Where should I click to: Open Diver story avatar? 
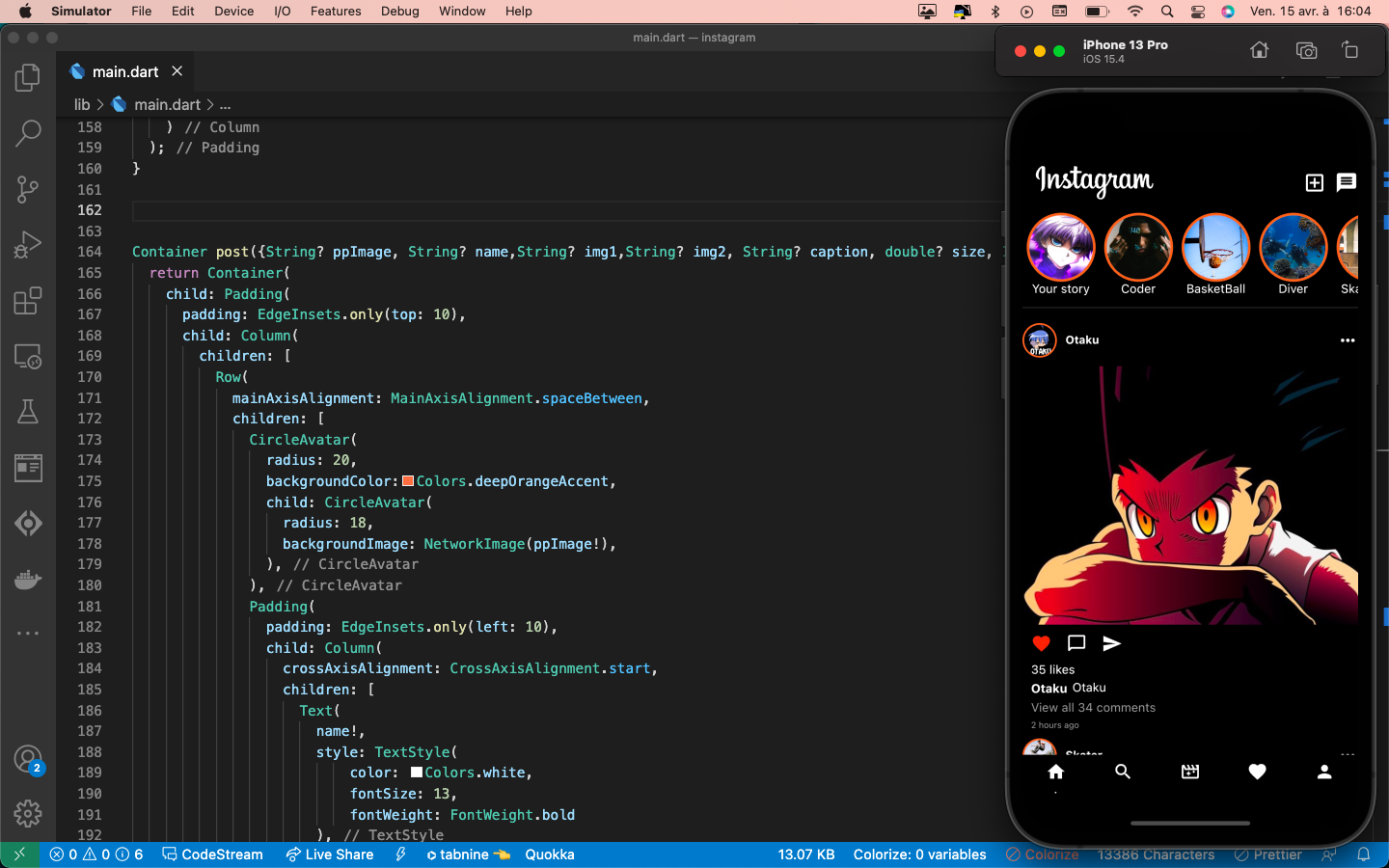[x=1294, y=248]
